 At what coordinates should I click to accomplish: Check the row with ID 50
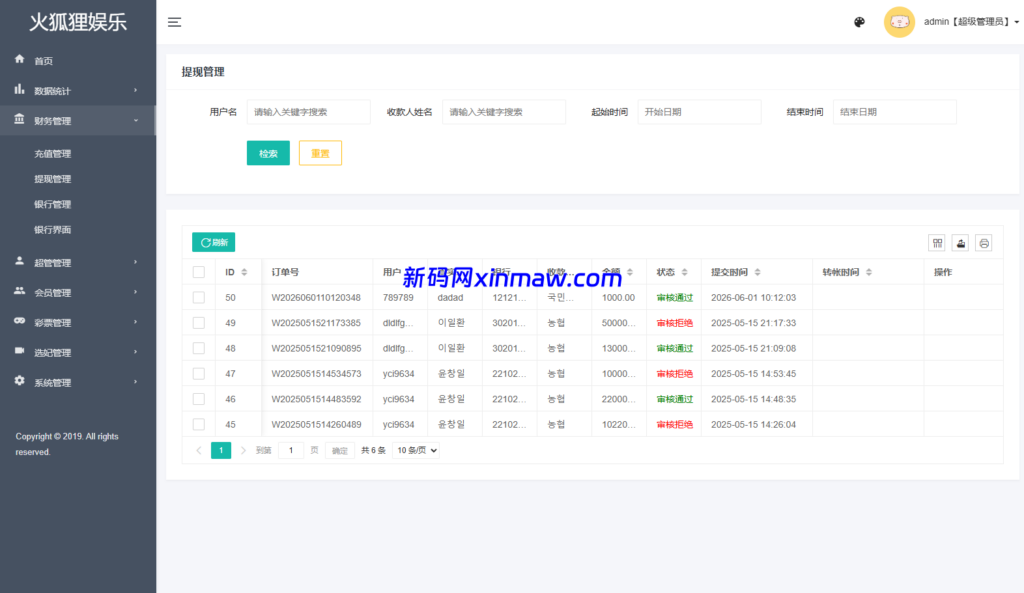[199, 298]
